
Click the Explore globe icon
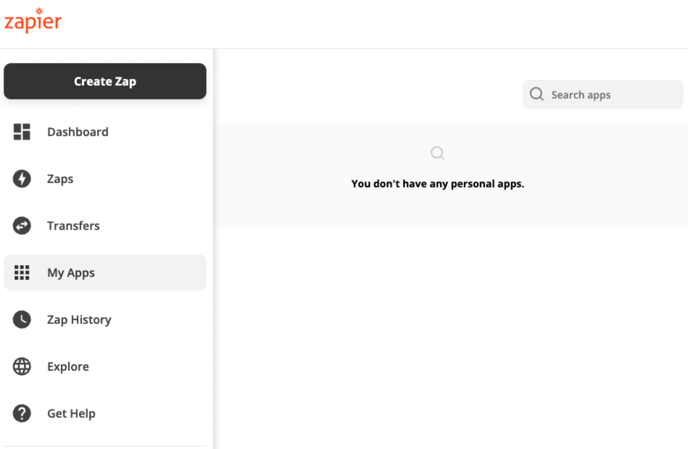[x=22, y=366]
